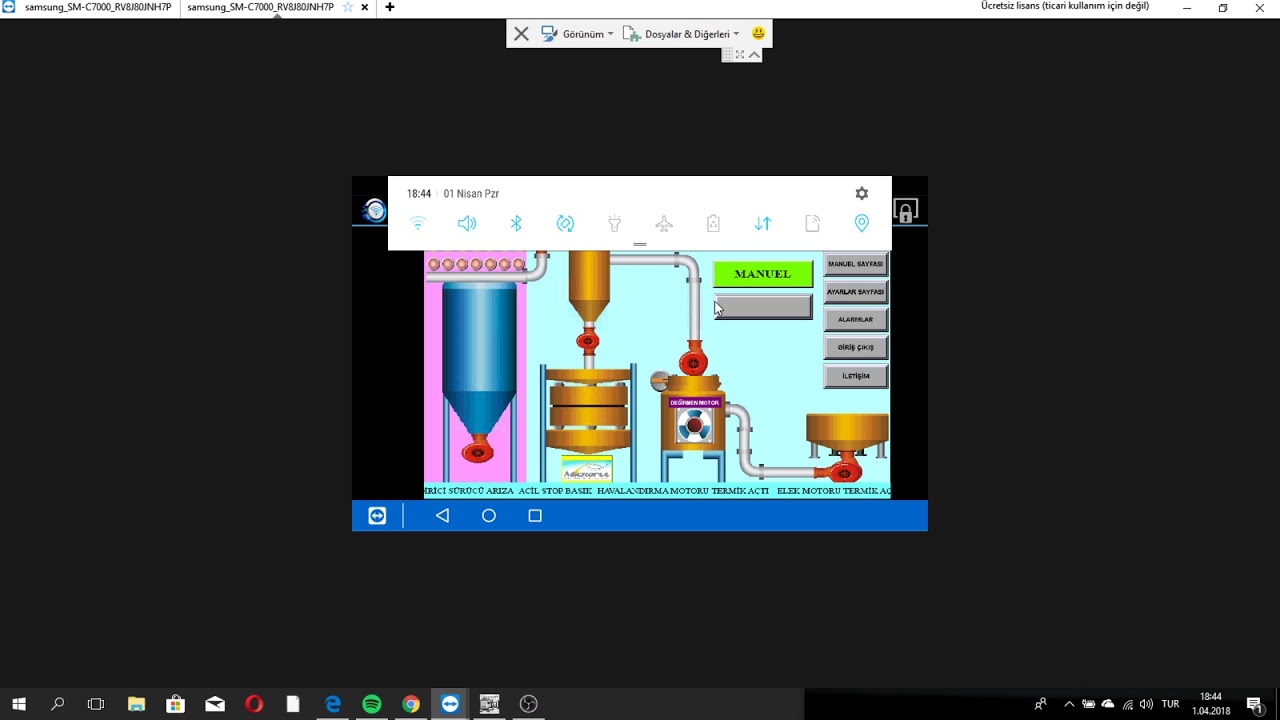The image size is (1280, 720).
Task: Click the TUR keyboard language indicator
Action: click(1170, 704)
